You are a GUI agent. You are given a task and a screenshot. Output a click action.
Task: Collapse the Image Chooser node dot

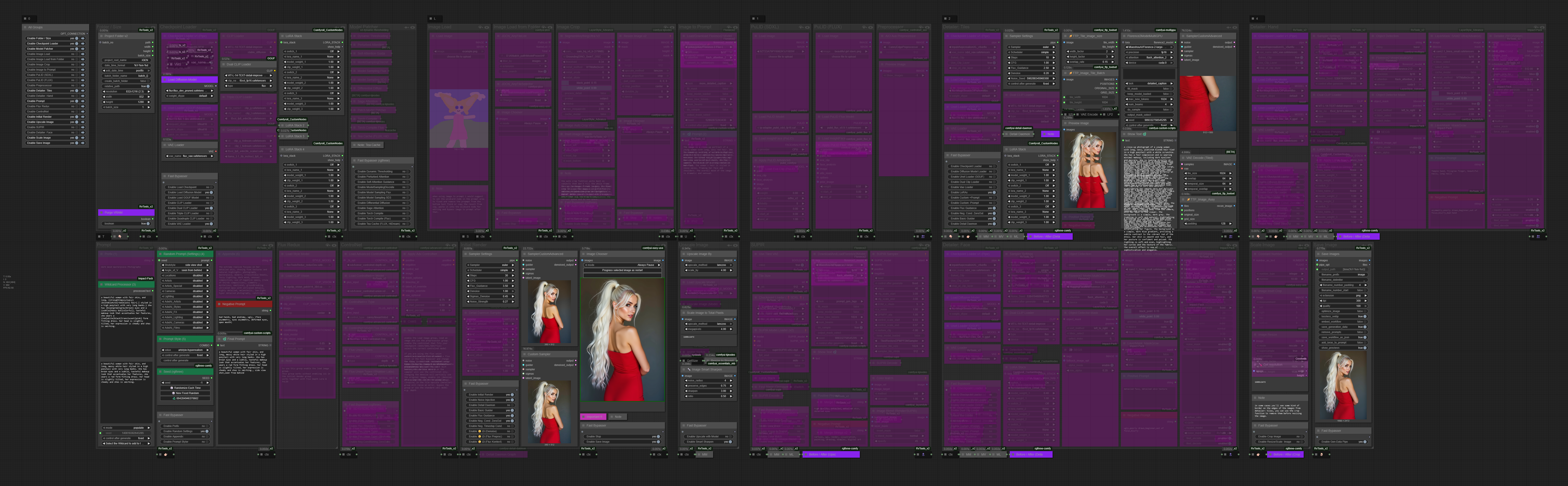coord(583,254)
